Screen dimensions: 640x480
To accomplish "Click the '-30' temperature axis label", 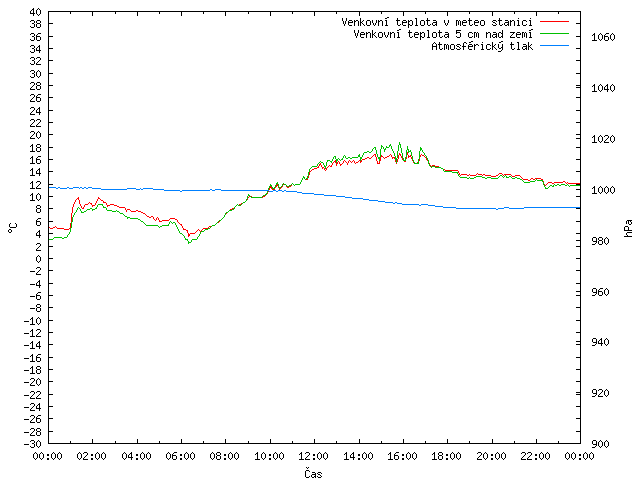I will pyautogui.click(x=33, y=444).
